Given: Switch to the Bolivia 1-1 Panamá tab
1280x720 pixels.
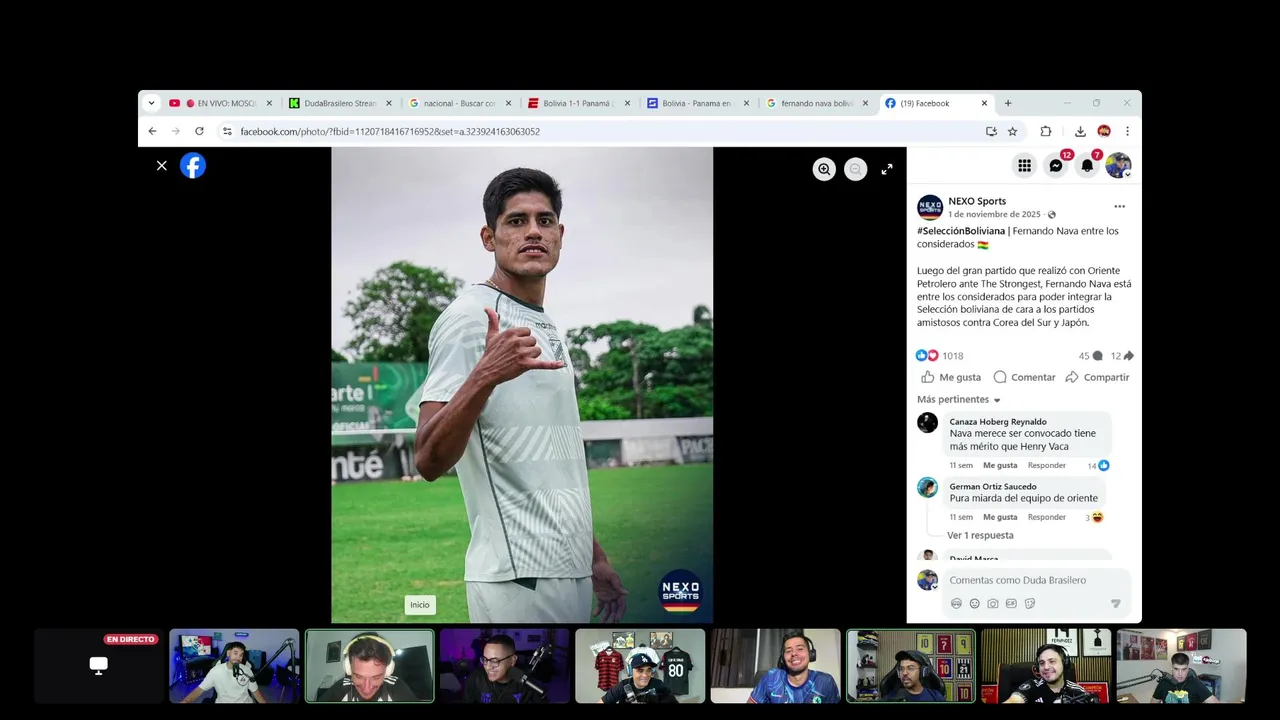Looking at the screenshot, I should click(578, 103).
